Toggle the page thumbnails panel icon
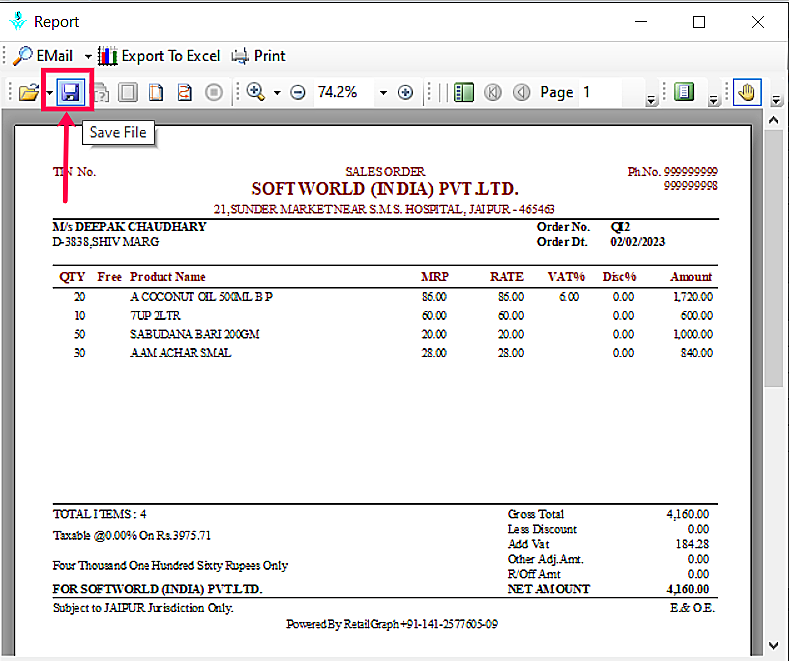The image size is (789, 661). pos(464,93)
